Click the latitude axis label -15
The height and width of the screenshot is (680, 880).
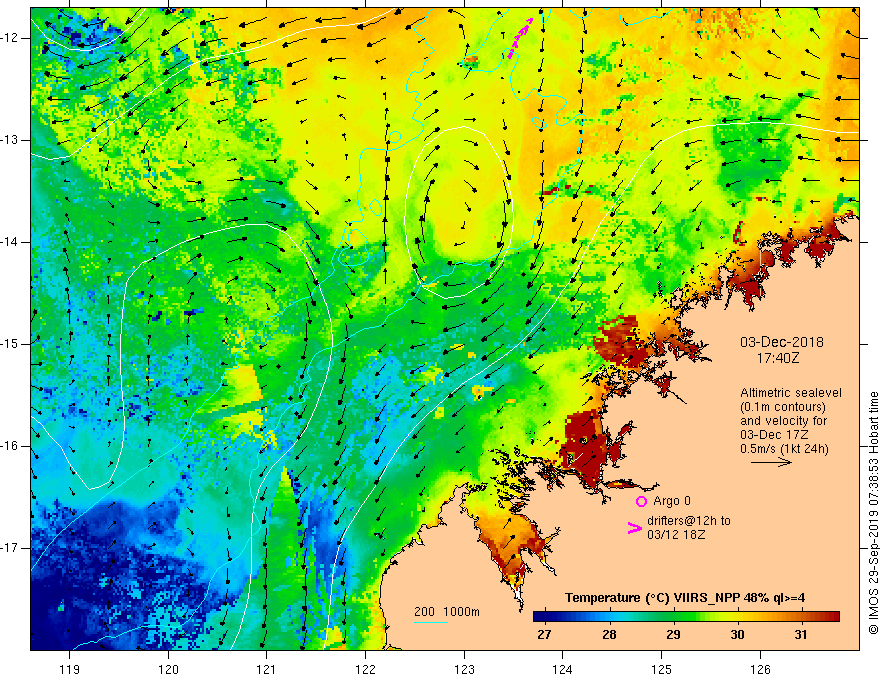click(11, 344)
